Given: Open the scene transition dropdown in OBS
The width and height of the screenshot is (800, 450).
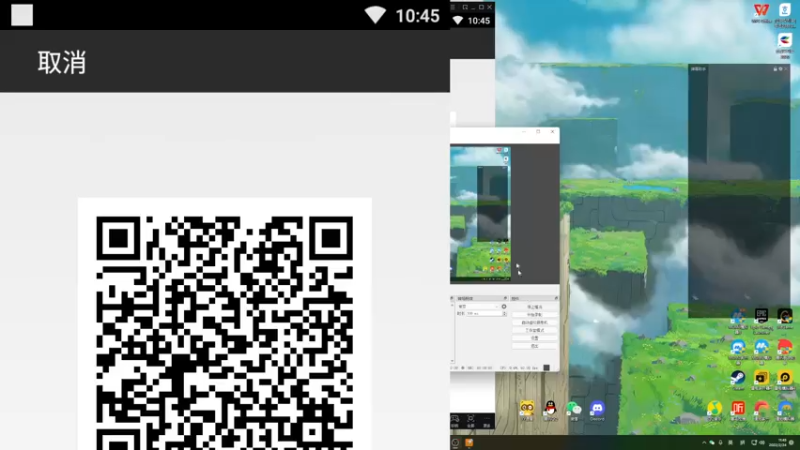Looking at the screenshot, I should pyautogui.click(x=478, y=307).
